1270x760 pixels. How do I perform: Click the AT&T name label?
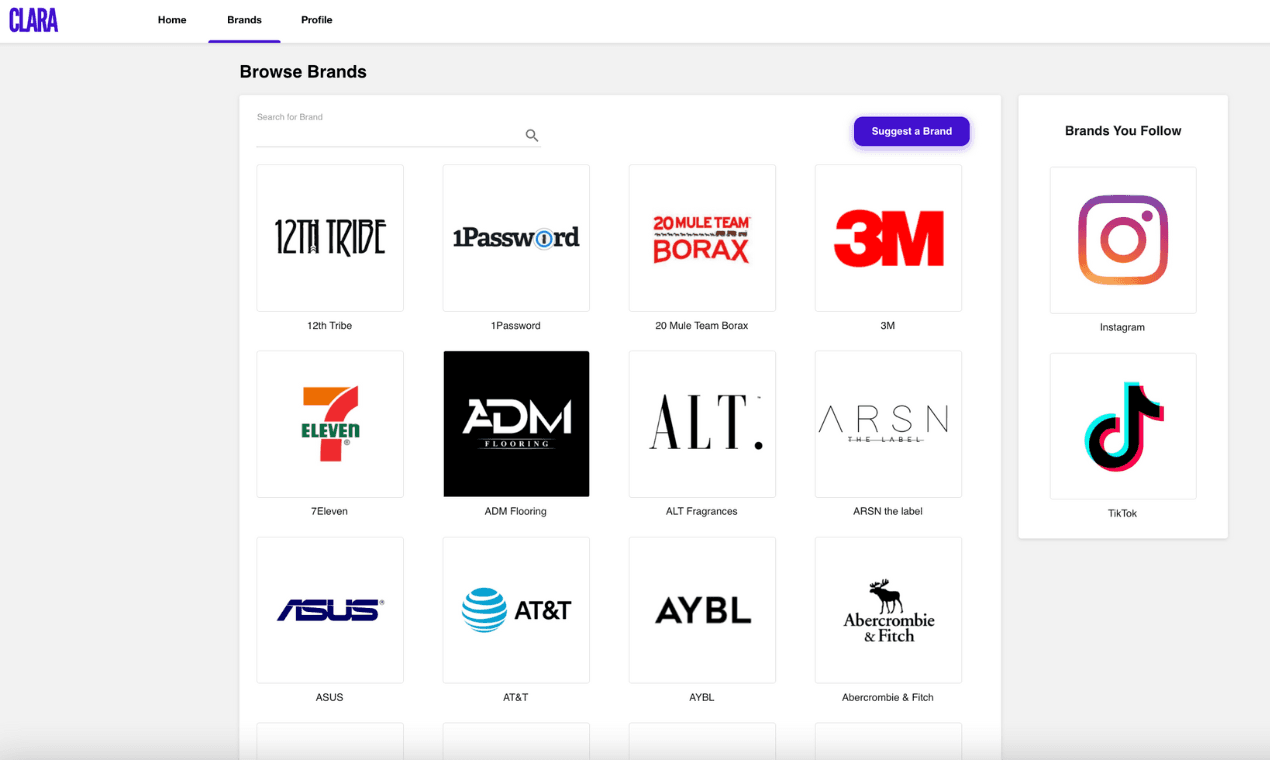(x=516, y=697)
